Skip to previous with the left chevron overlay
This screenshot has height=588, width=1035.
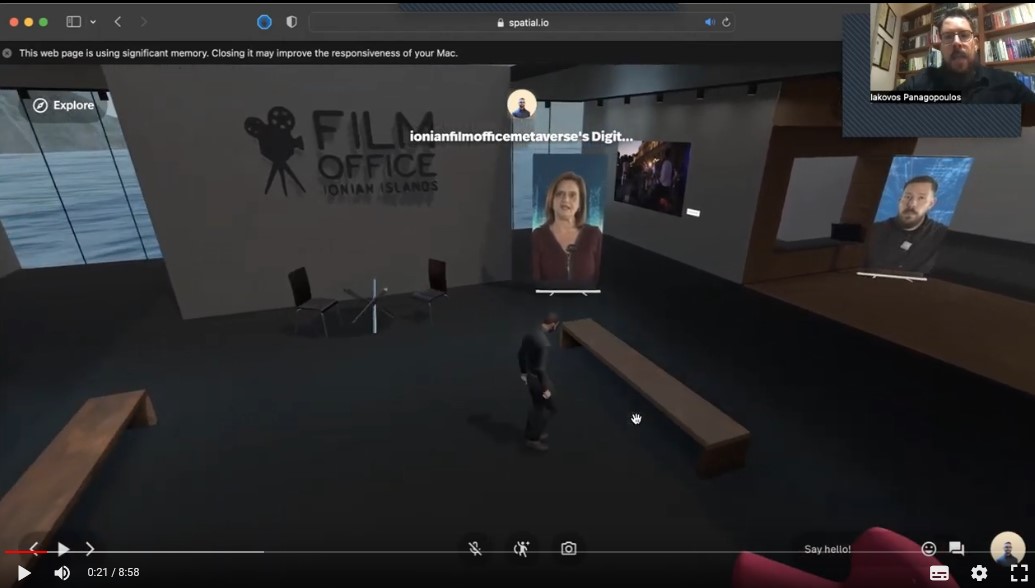[34, 548]
